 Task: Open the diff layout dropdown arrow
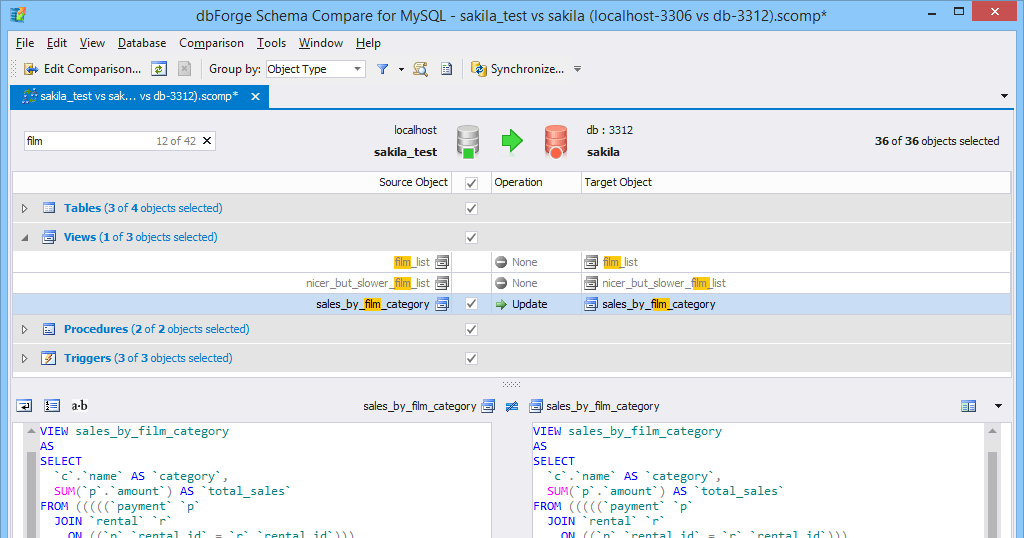click(x=999, y=406)
